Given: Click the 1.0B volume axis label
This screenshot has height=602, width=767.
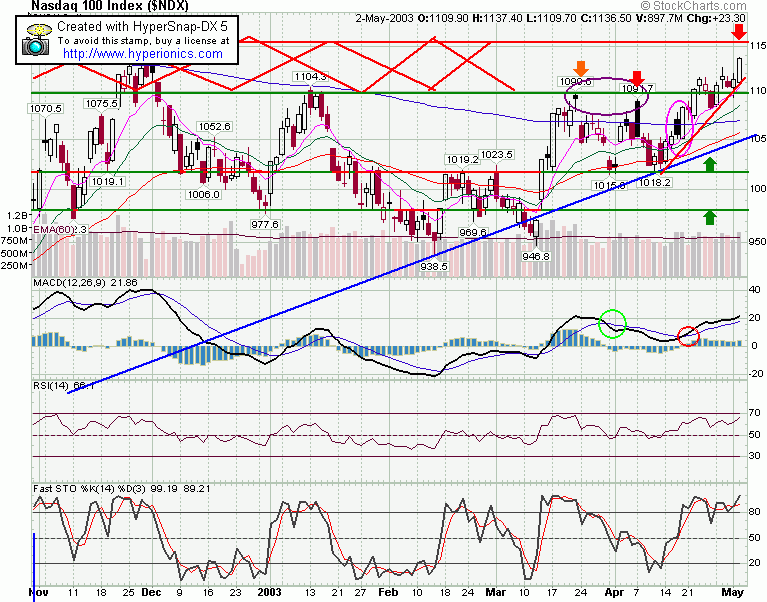Looking at the screenshot, I should 18,228.
